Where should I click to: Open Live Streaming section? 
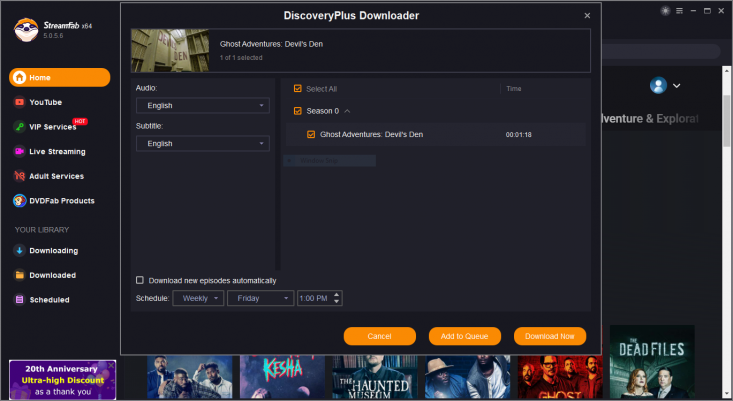pos(57,151)
